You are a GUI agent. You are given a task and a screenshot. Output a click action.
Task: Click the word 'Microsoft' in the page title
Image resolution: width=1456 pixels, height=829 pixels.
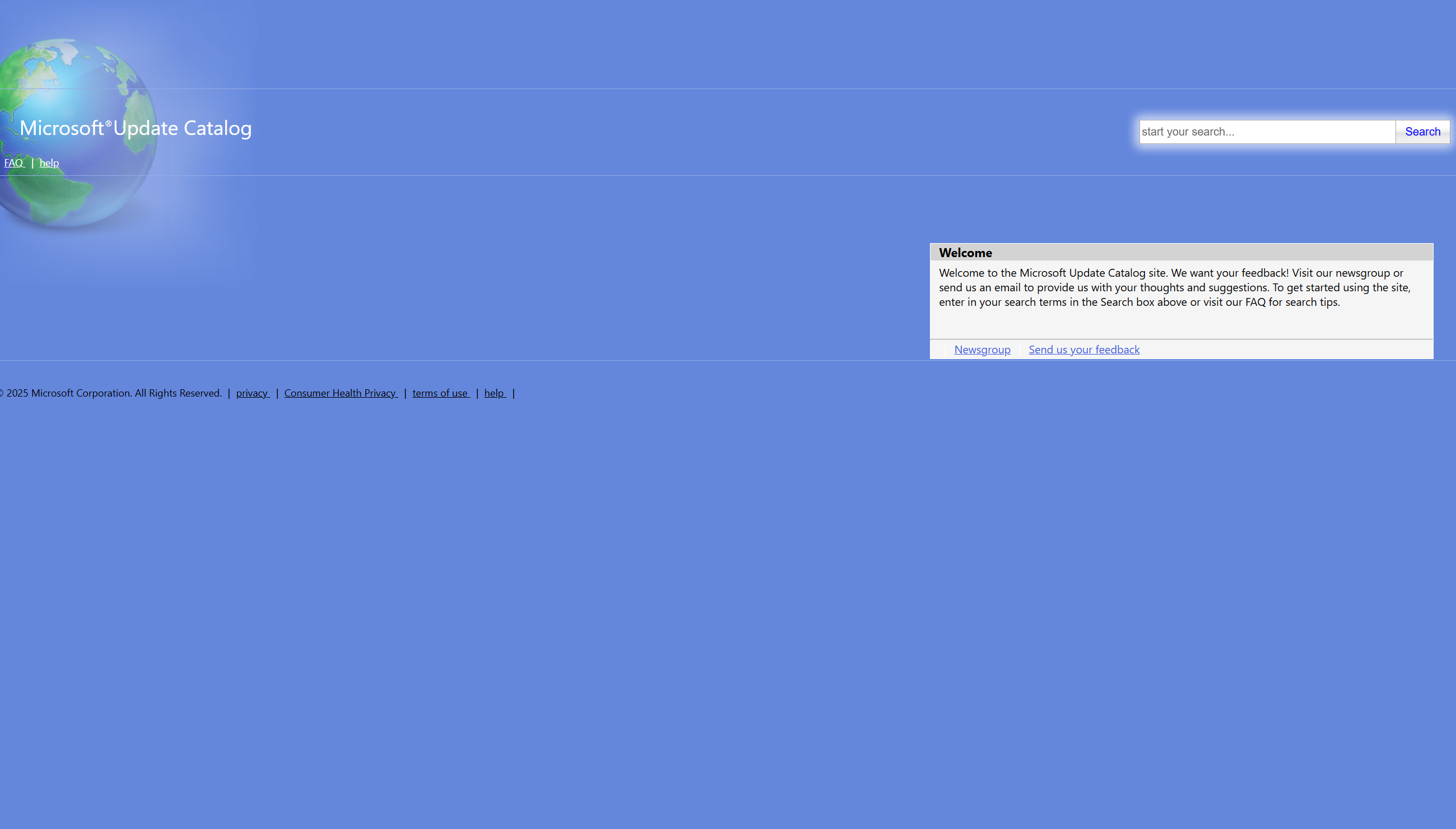[62, 128]
